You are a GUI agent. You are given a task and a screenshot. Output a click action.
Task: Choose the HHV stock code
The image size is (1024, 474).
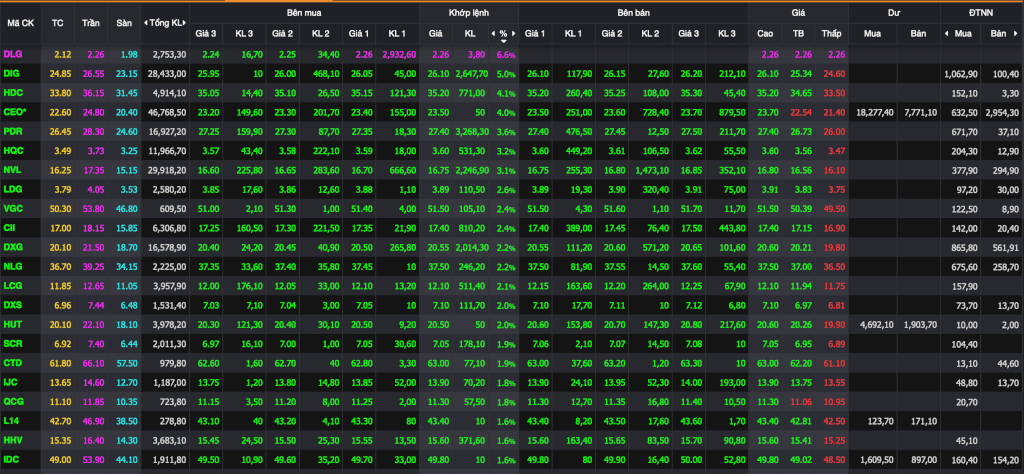13,441
